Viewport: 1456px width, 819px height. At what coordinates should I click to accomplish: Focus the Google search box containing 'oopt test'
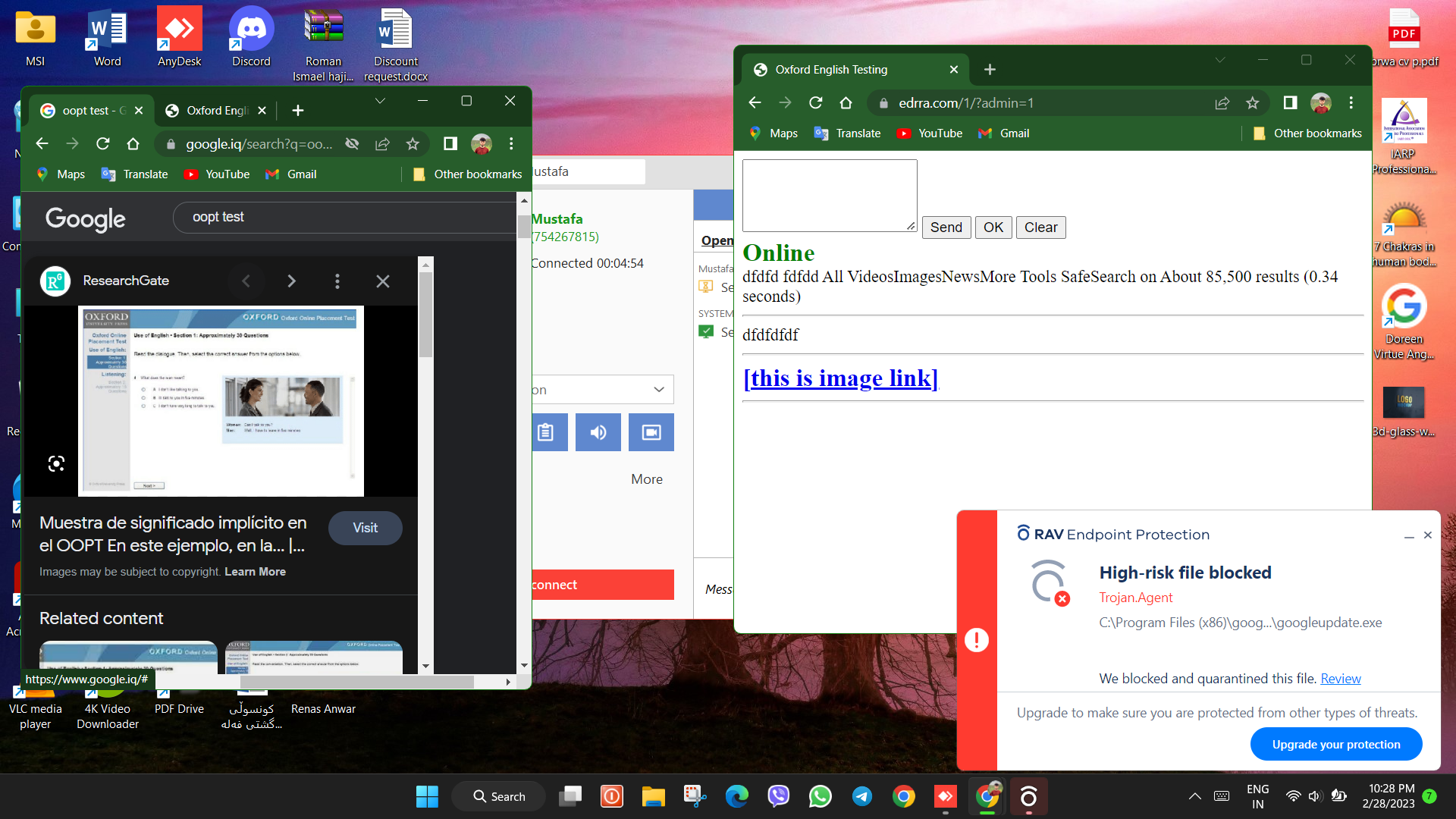click(x=345, y=218)
